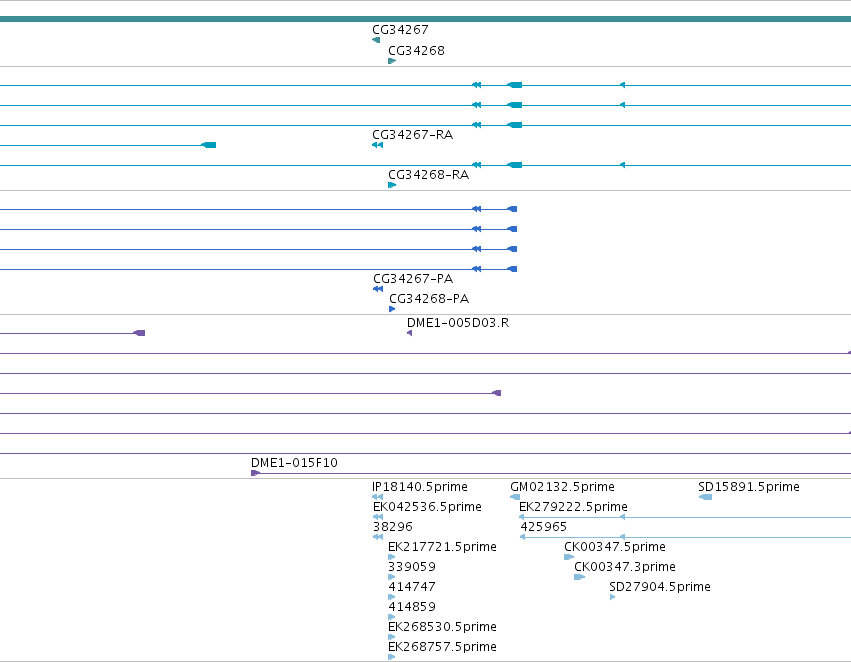The width and height of the screenshot is (851, 662).
Task: Select the DME1-005D03.R purple arrow glyph
Action: tap(409, 333)
